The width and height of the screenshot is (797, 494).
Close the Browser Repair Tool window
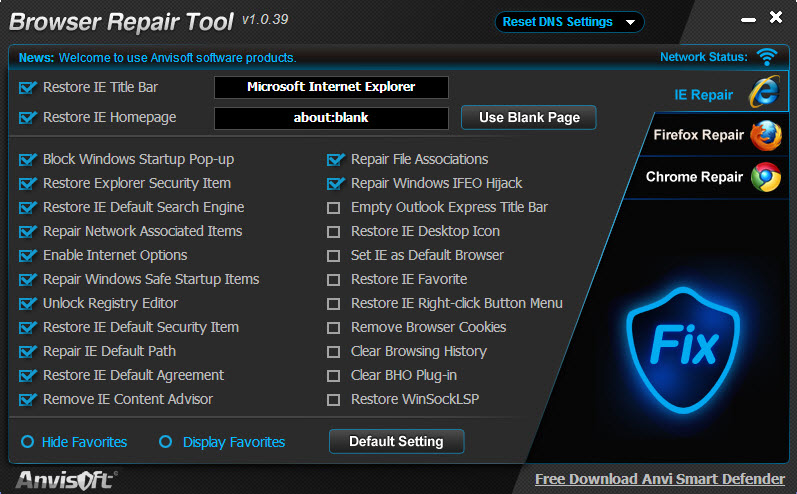[x=776, y=17]
